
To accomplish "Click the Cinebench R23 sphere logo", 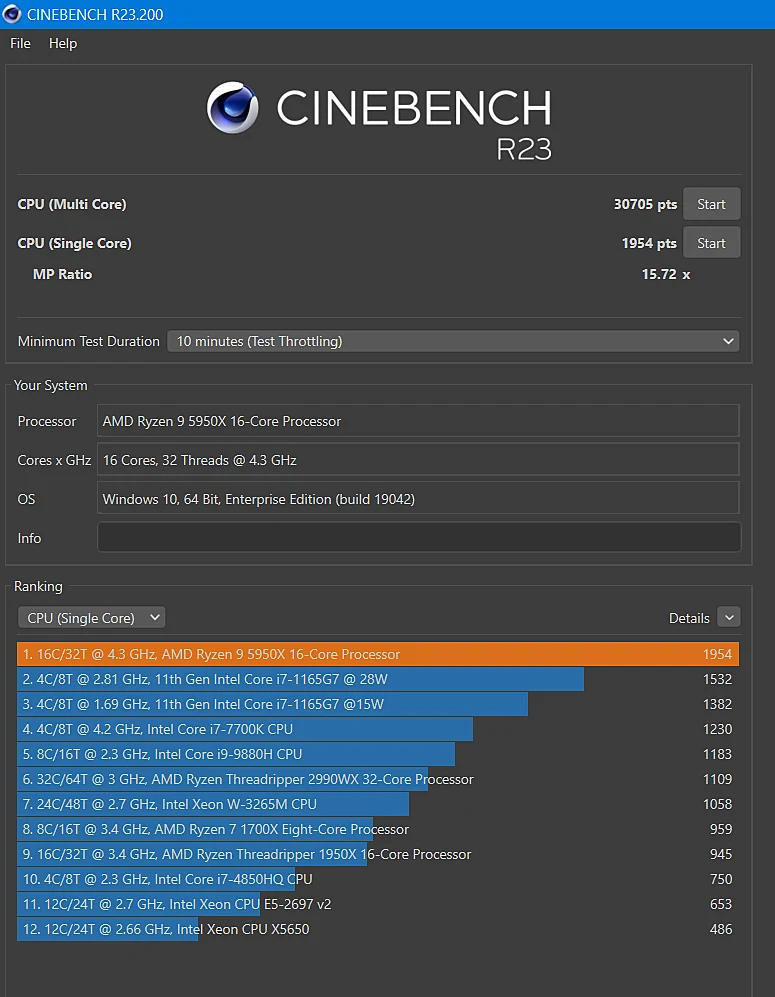I will [x=233, y=107].
